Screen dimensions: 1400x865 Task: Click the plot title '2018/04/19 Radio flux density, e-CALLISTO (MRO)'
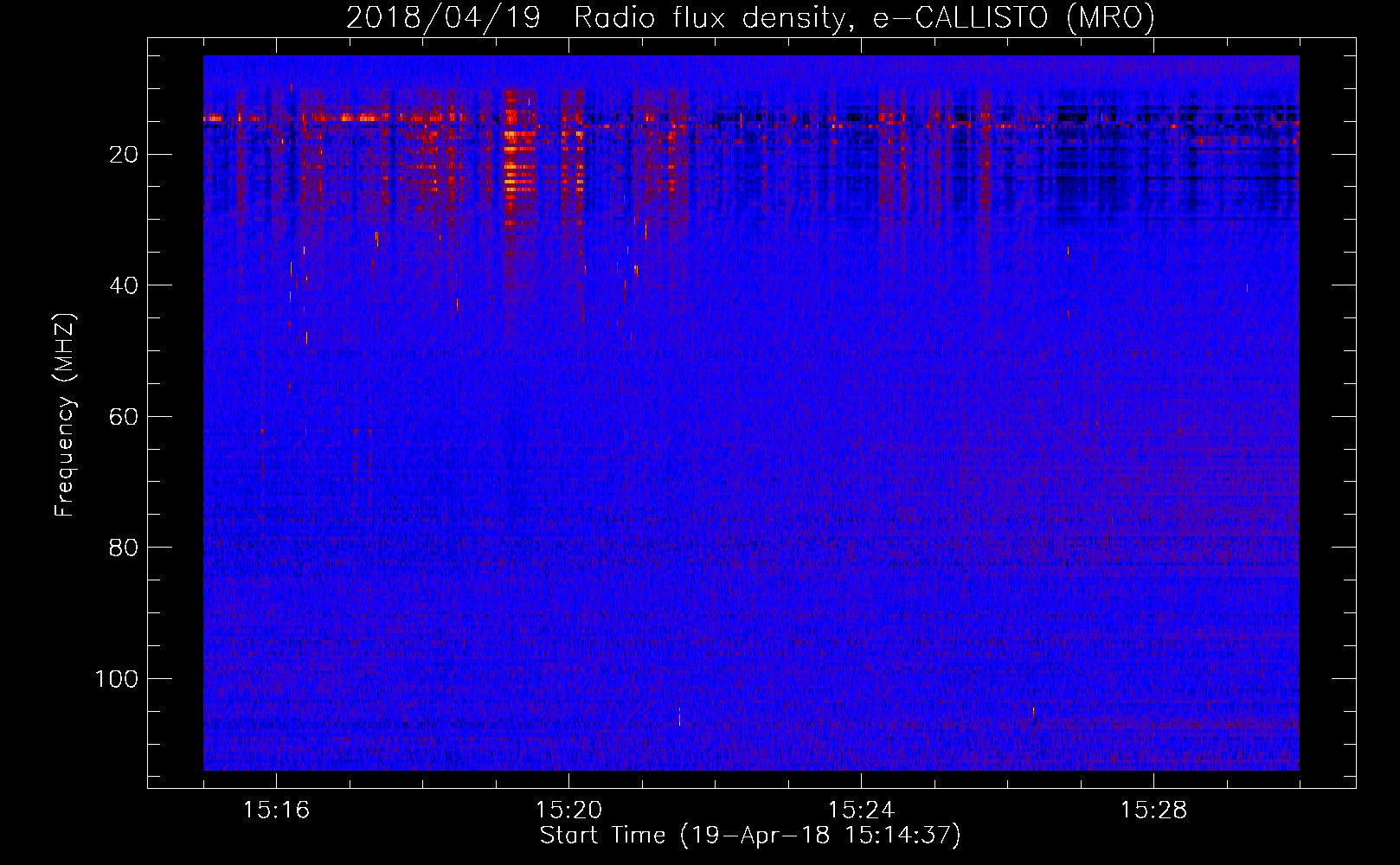tap(750, 17)
